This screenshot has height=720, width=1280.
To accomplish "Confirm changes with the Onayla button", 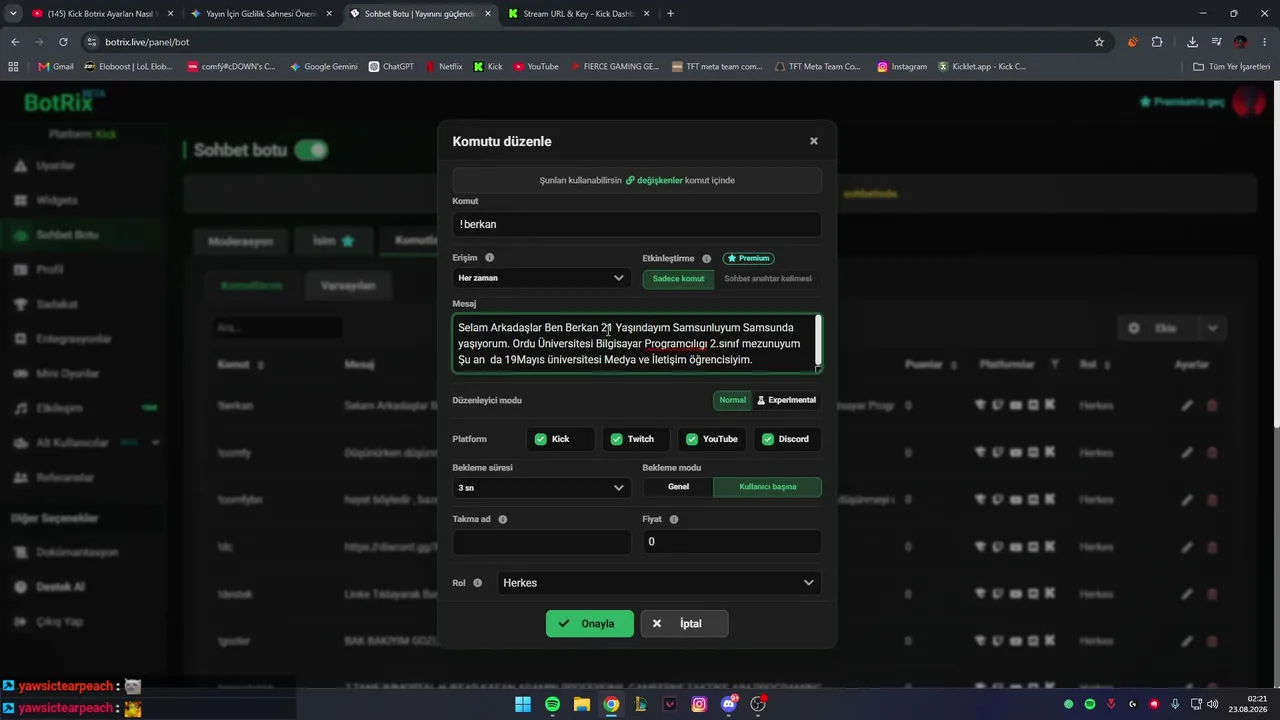I will (590, 623).
